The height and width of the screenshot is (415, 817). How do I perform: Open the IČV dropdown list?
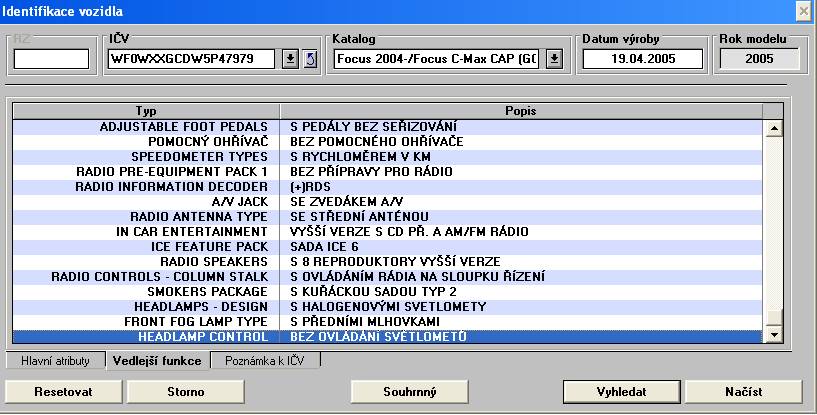291,59
